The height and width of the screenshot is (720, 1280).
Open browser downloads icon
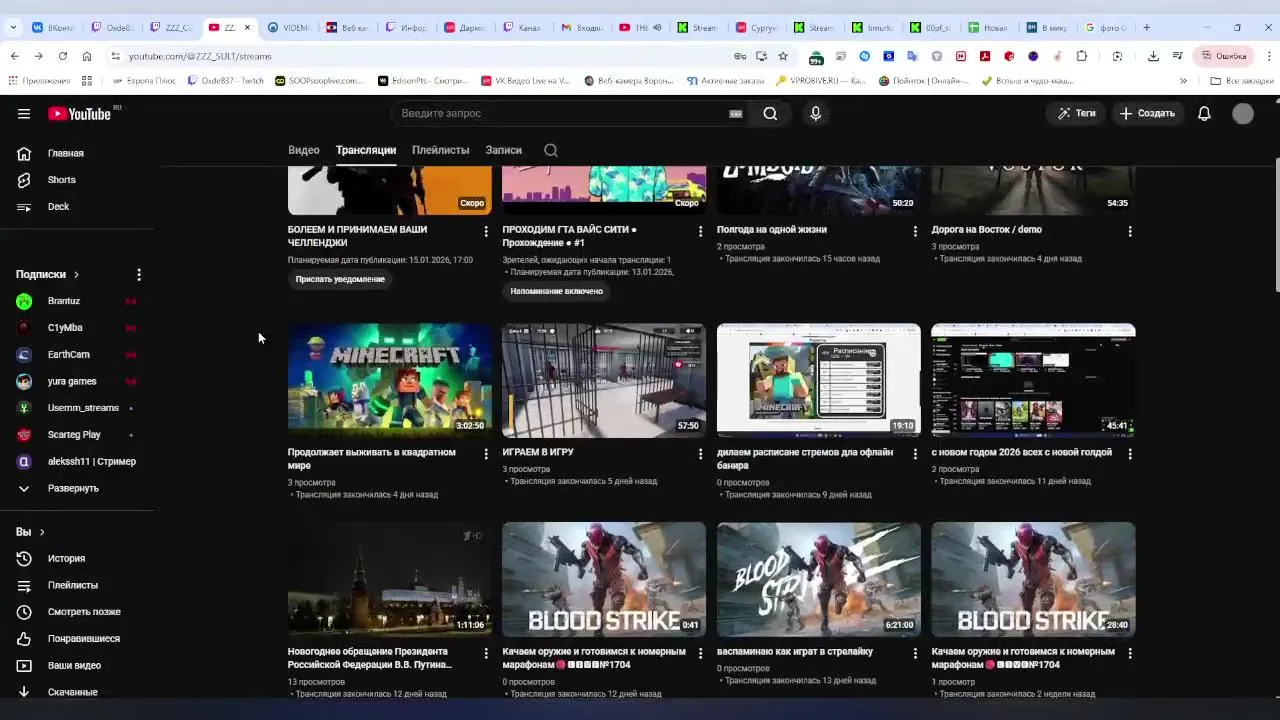pyautogui.click(x=1153, y=57)
